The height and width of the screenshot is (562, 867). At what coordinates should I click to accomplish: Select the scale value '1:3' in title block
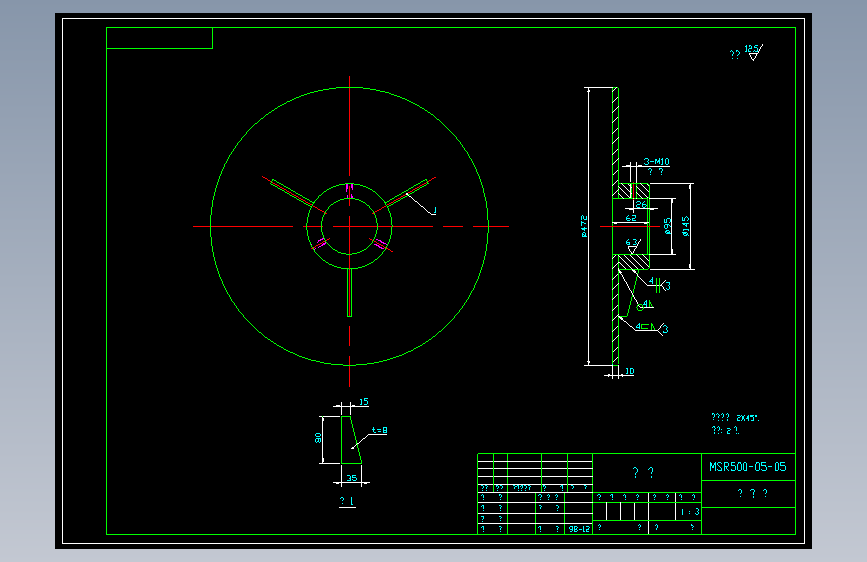coord(690,512)
